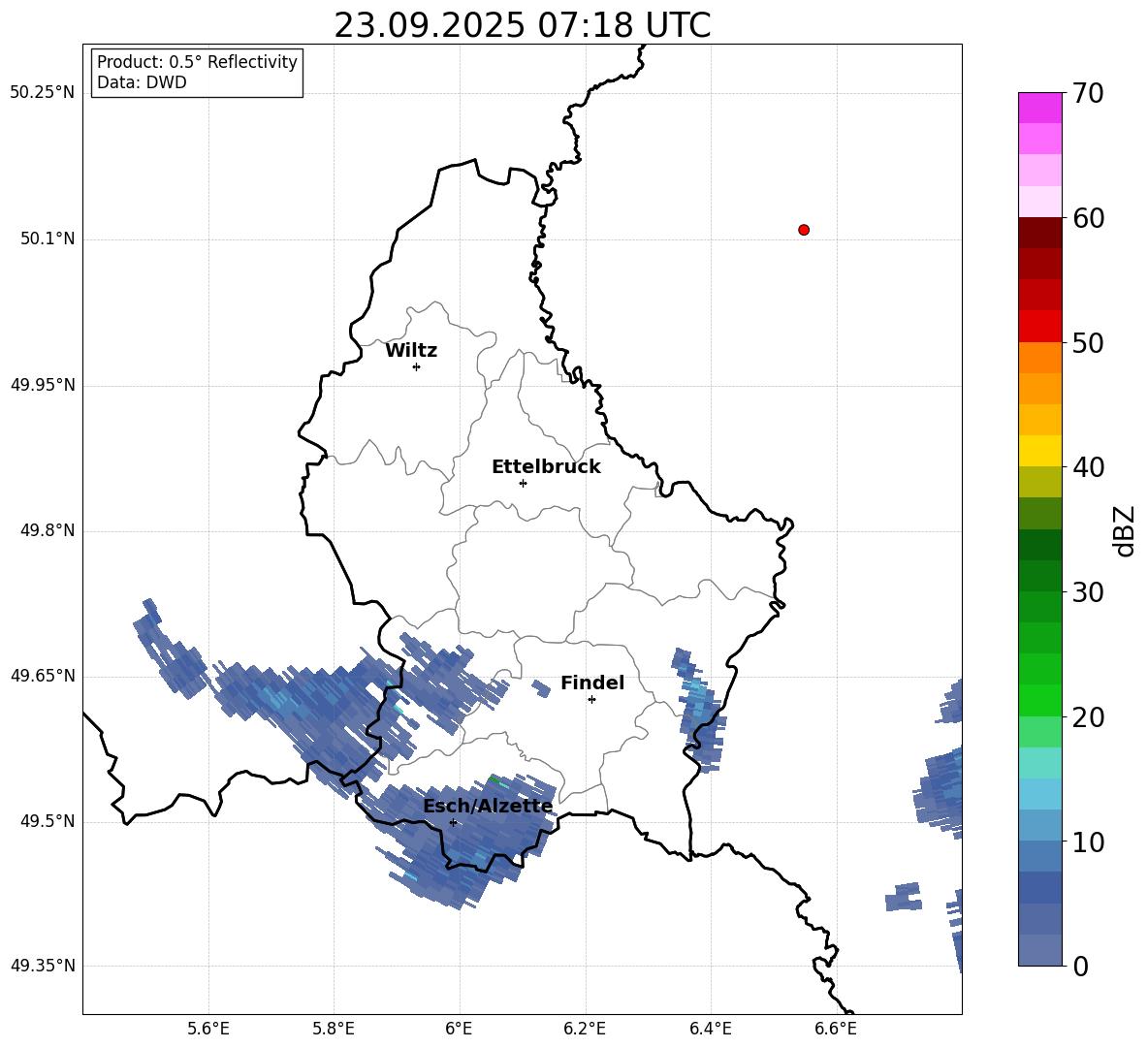
Task: Click the 50 value on colorbar
Action: pos(1088,343)
